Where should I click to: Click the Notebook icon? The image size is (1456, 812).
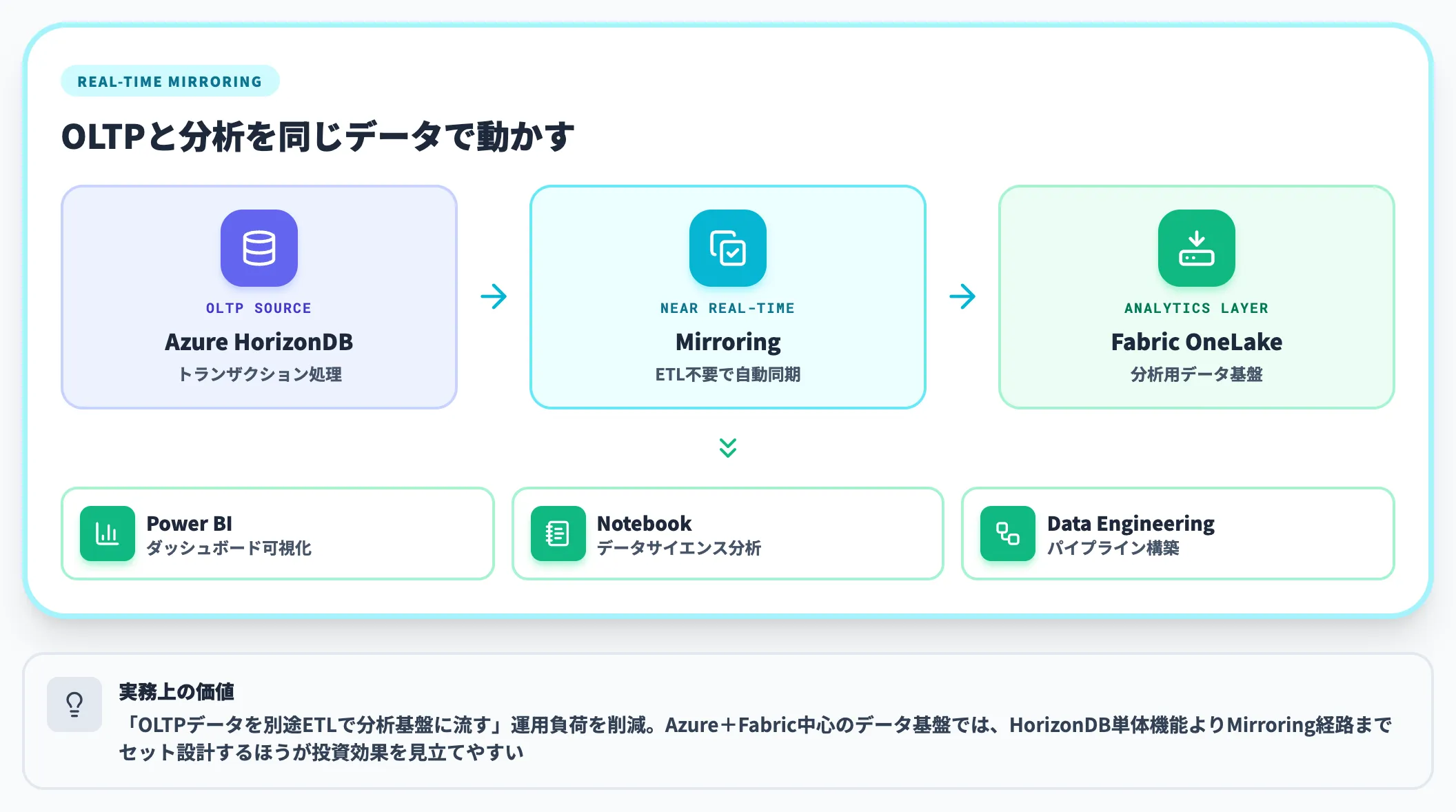[x=558, y=534]
